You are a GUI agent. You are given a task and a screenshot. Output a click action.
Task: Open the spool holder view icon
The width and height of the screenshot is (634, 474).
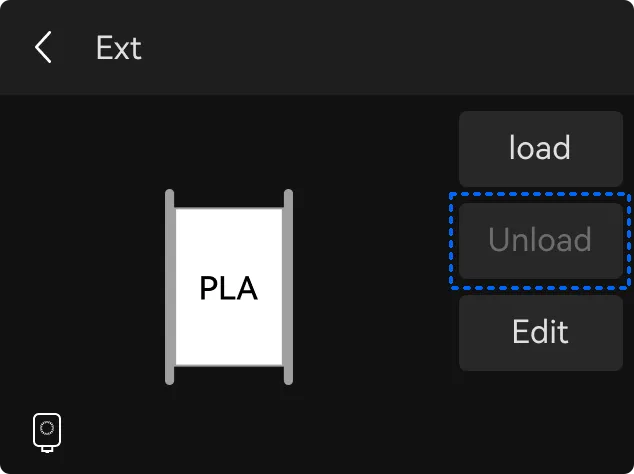click(47, 433)
